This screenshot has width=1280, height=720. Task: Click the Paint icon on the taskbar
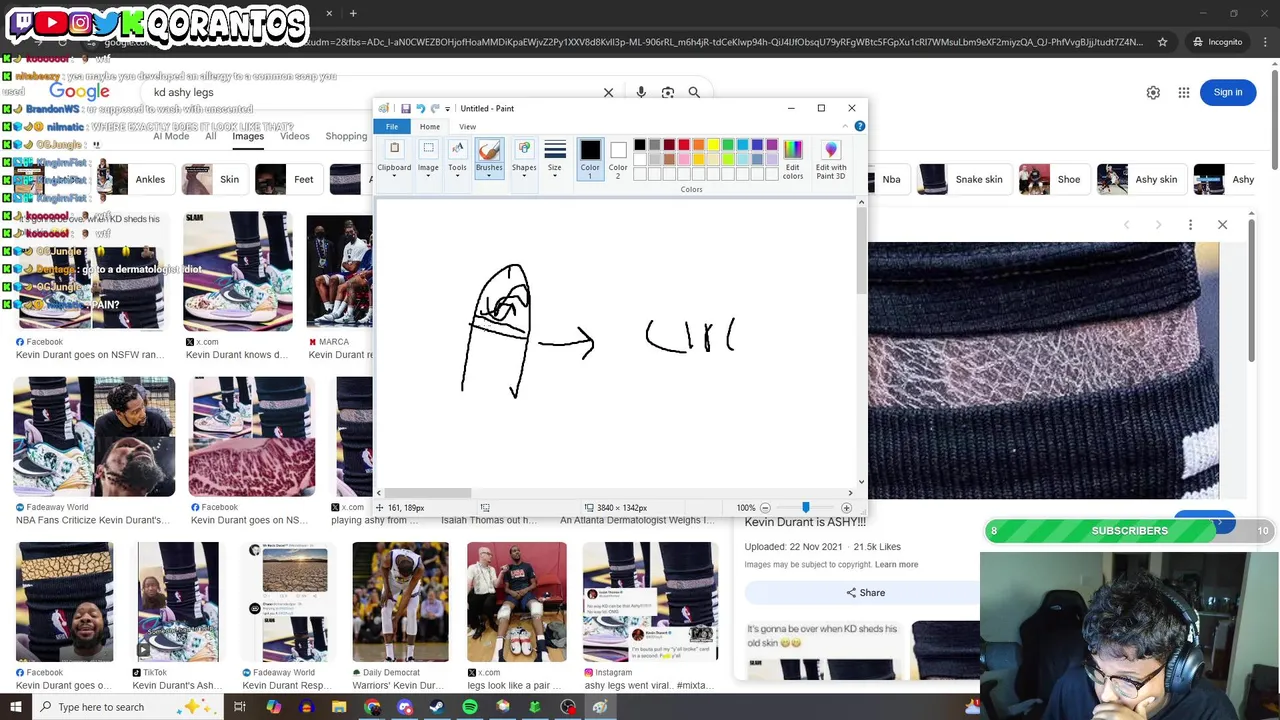(x=600, y=707)
